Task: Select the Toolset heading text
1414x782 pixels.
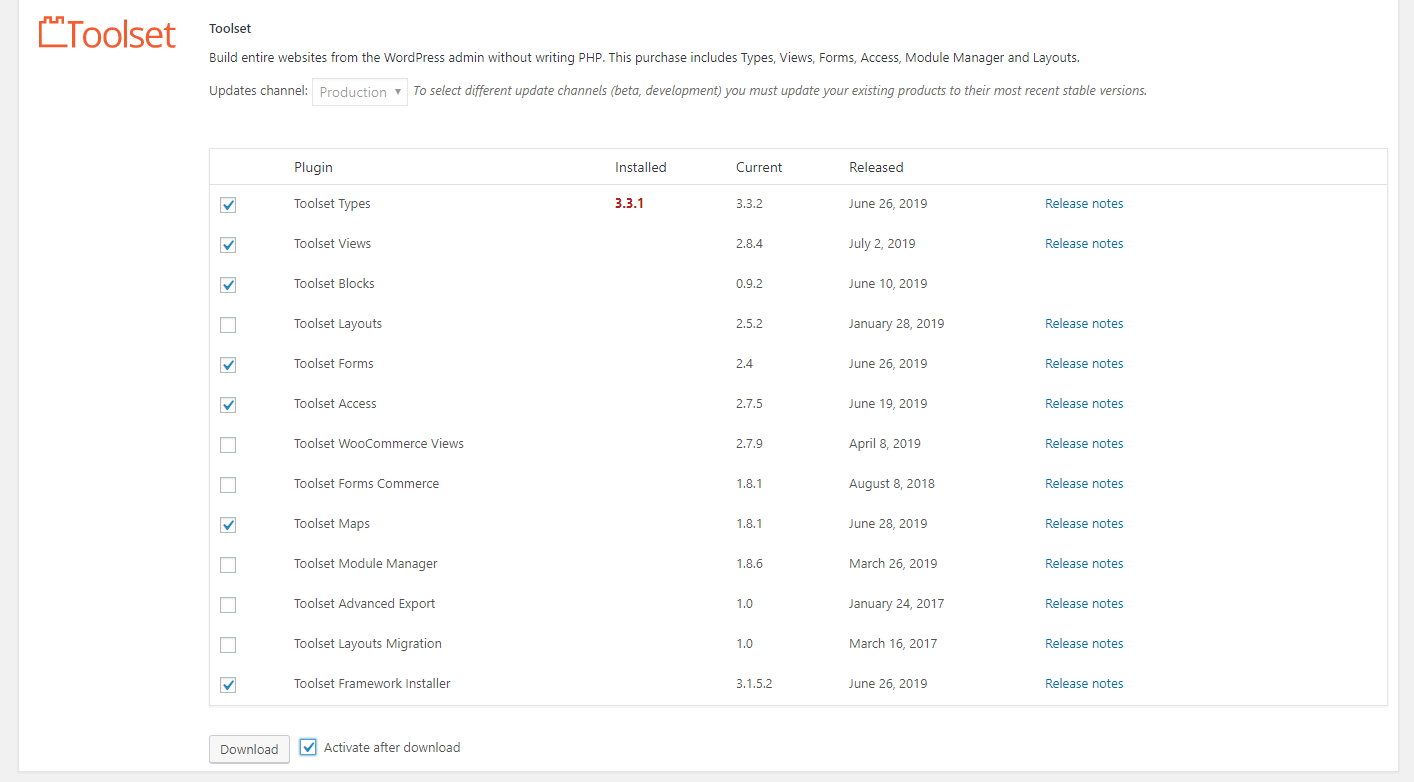Action: [230, 29]
